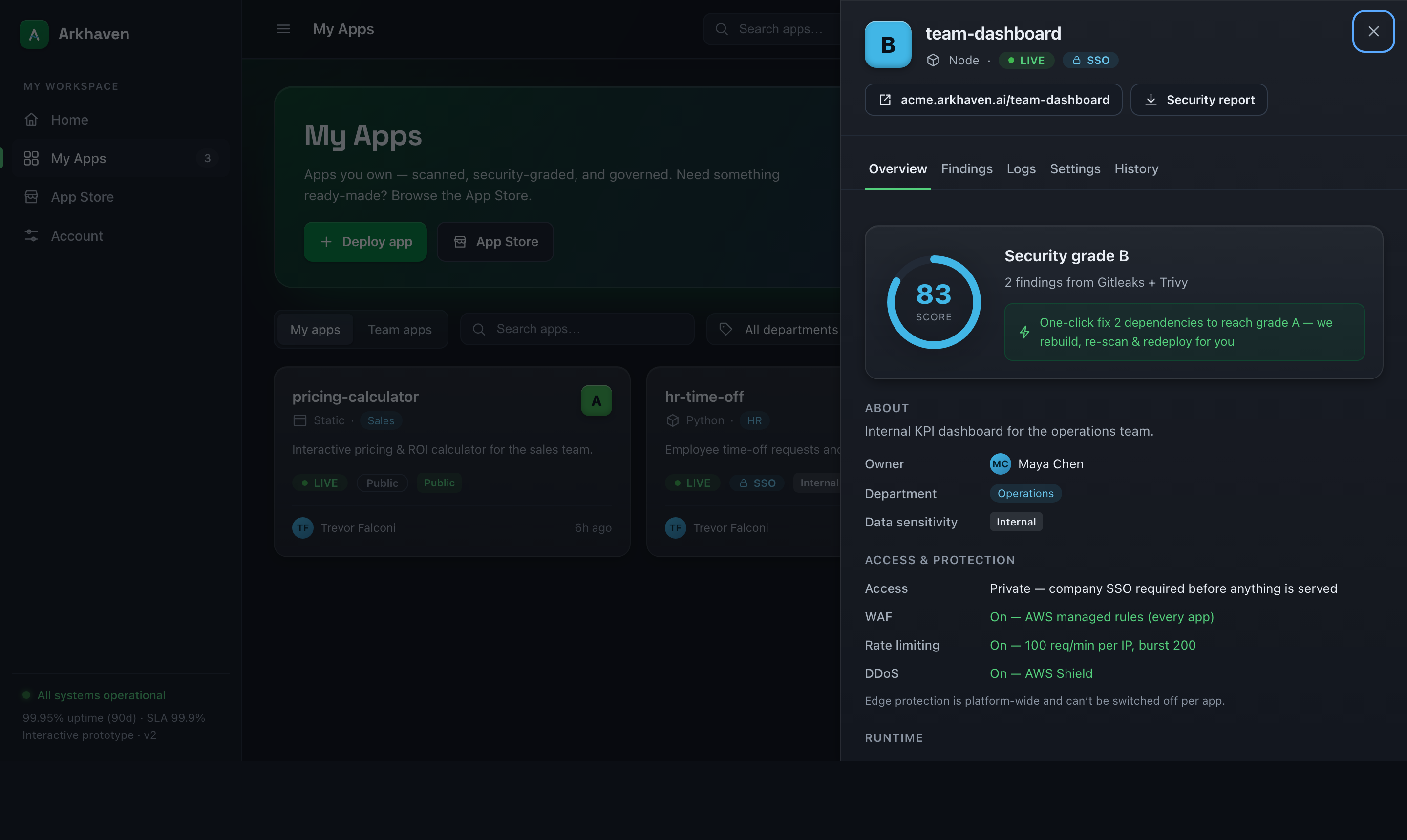Click the Security grade B heading
The height and width of the screenshot is (840, 1407).
click(x=1066, y=256)
